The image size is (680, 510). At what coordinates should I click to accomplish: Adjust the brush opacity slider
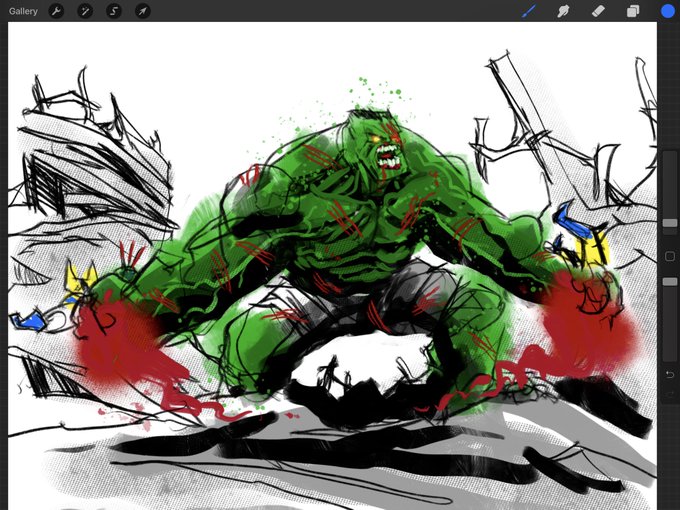(x=670, y=282)
